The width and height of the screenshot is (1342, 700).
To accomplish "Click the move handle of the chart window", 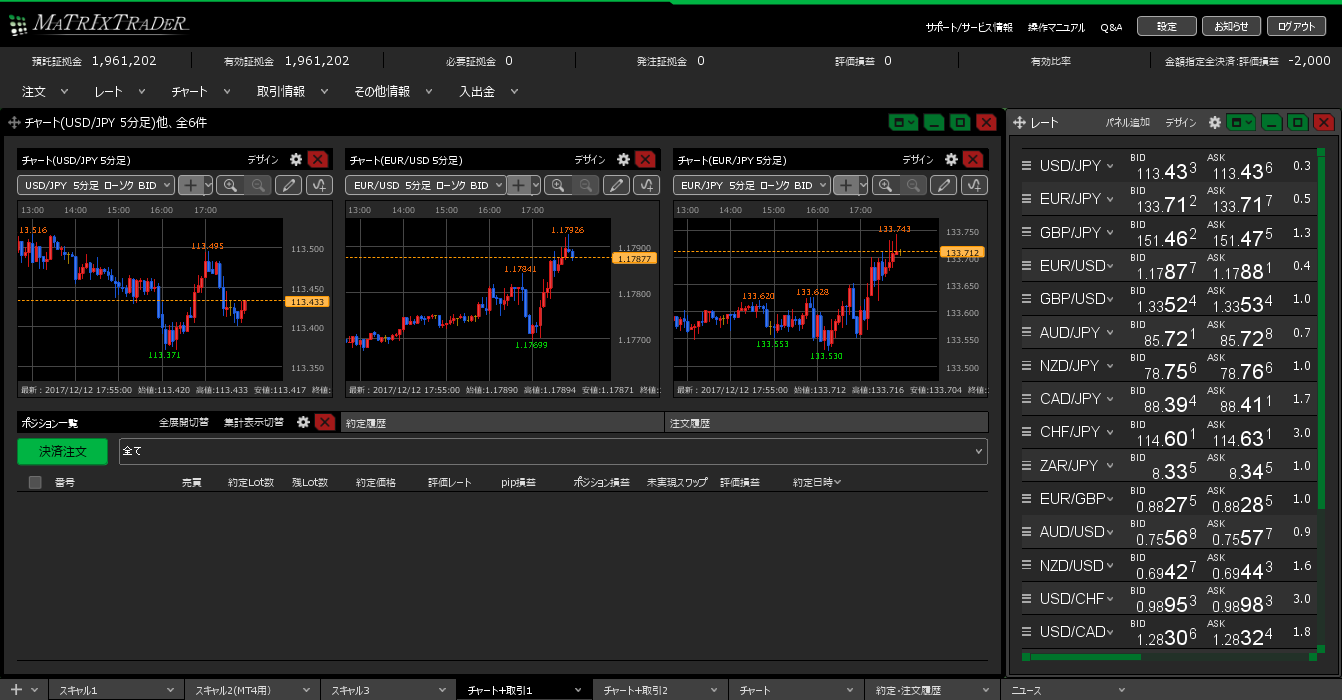I will [x=14, y=122].
